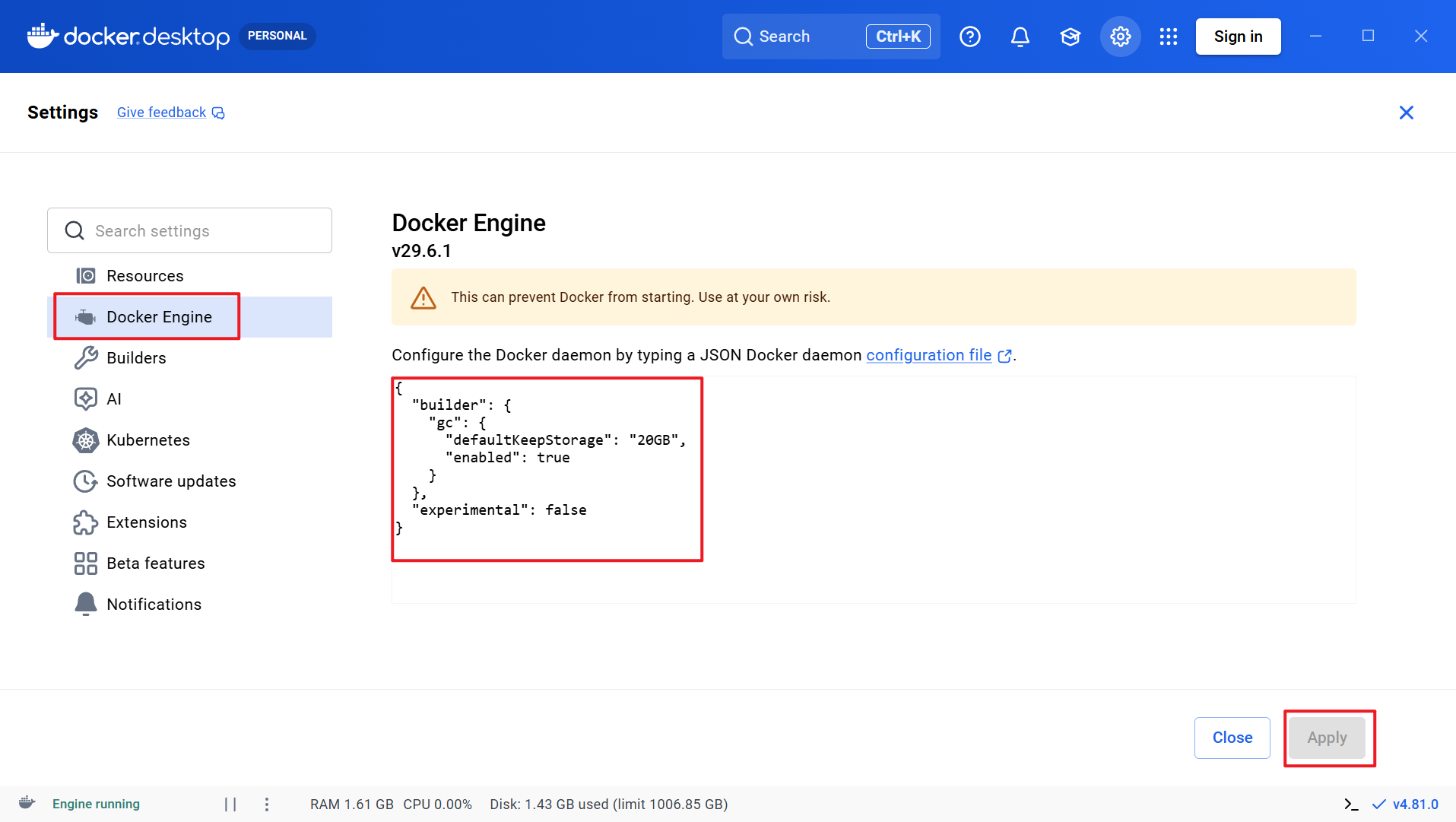The height and width of the screenshot is (822, 1456).
Task: Close the Settings panel with X
Action: (1407, 113)
